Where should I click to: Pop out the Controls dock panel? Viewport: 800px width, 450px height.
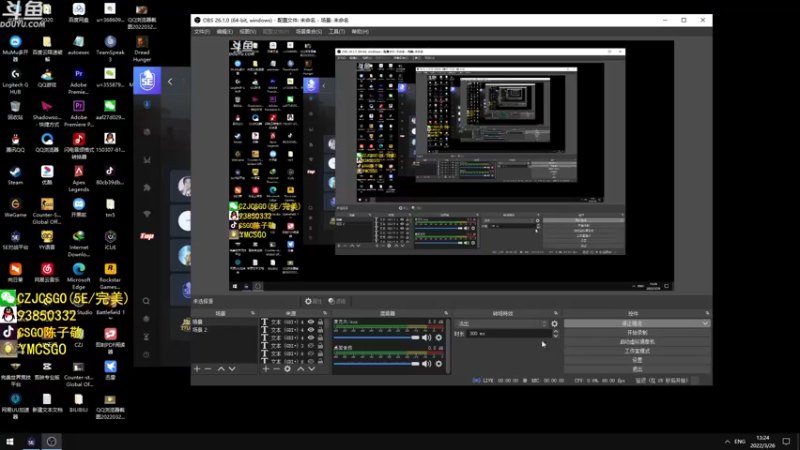tap(707, 313)
